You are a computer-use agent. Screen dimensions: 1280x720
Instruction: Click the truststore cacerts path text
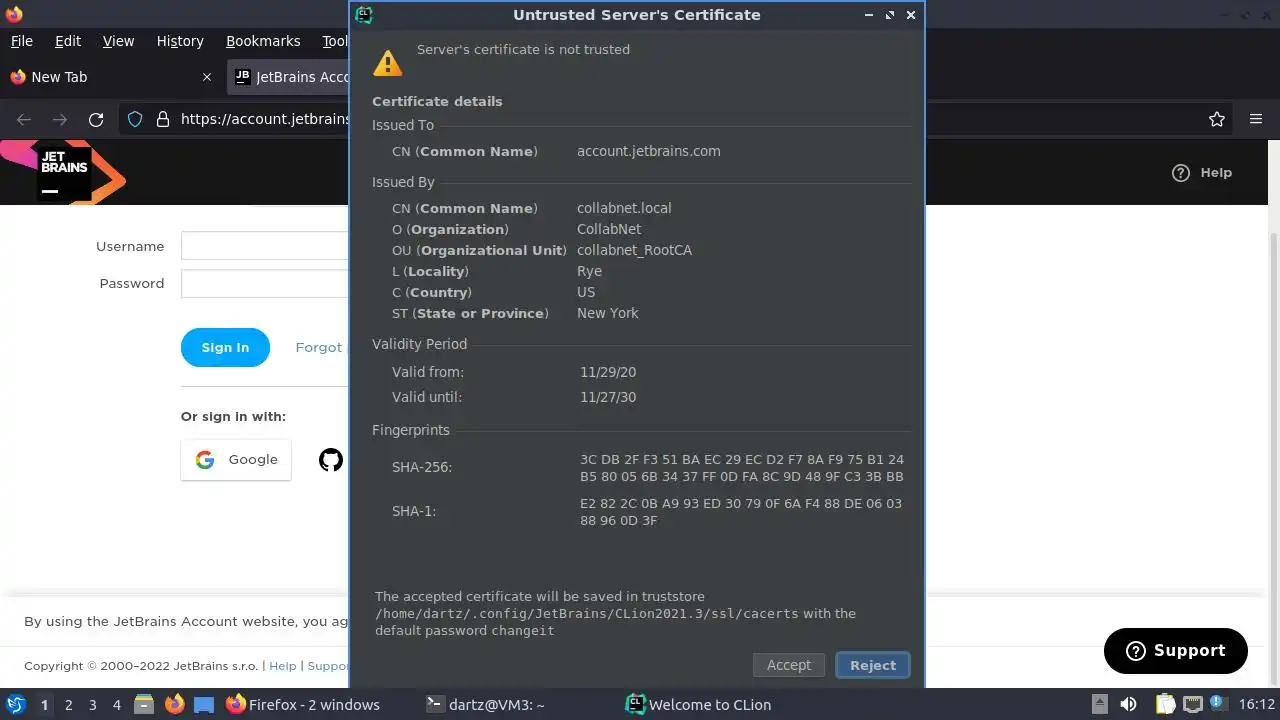(587, 614)
